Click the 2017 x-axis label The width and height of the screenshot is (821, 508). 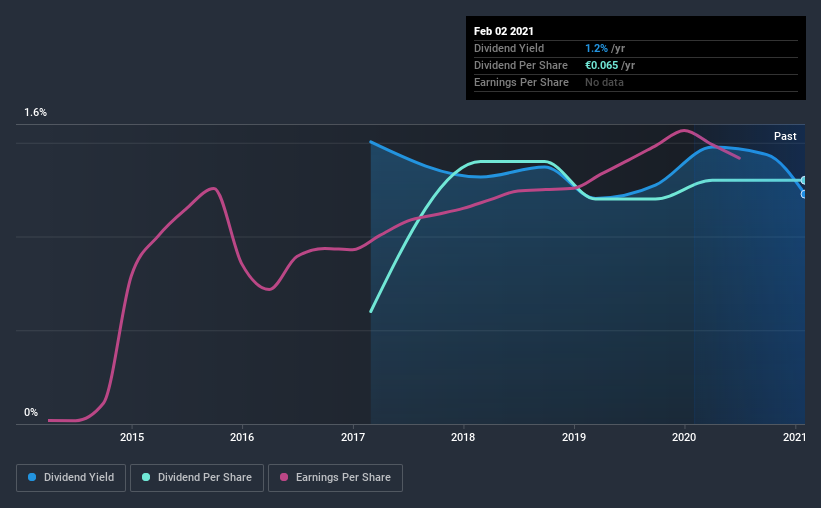(x=353, y=437)
